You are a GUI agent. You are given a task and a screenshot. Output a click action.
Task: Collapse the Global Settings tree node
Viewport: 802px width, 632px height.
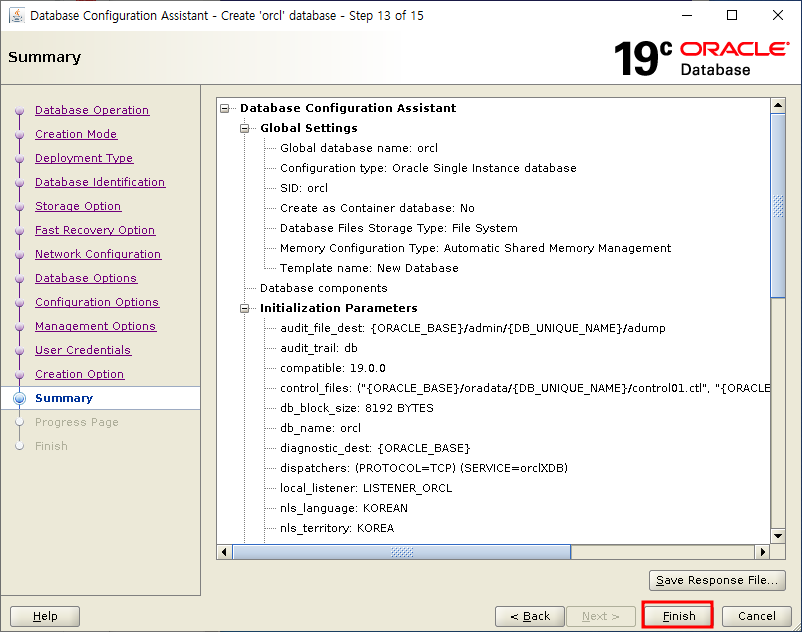[x=244, y=128]
